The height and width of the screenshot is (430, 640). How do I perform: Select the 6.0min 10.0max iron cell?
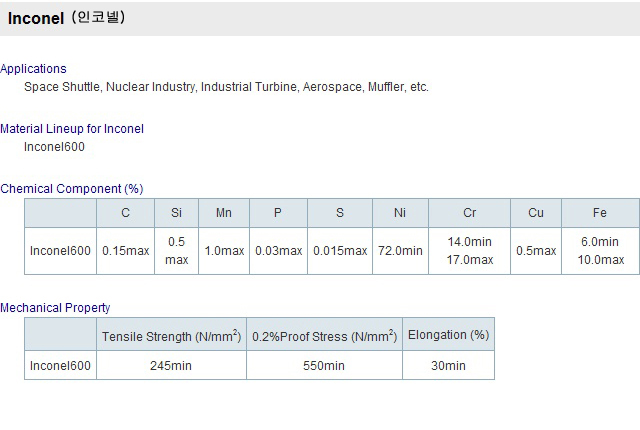[x=600, y=251]
